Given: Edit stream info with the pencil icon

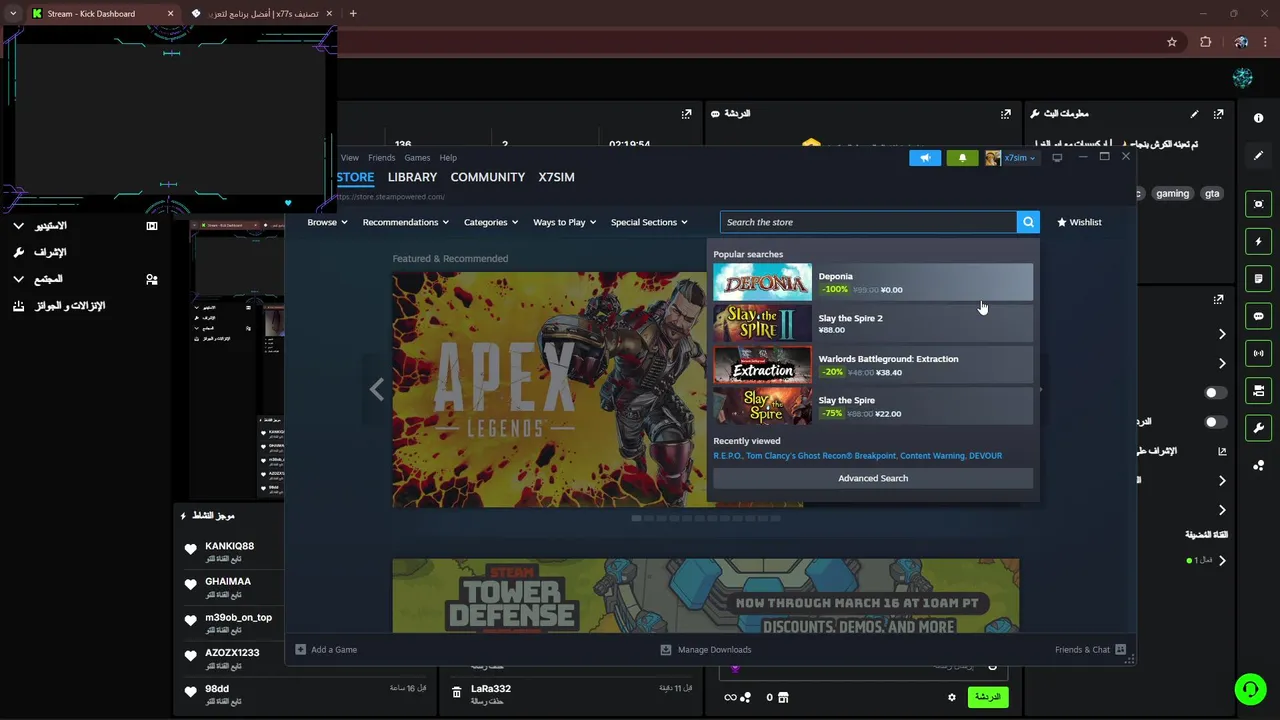Looking at the screenshot, I should (1194, 114).
